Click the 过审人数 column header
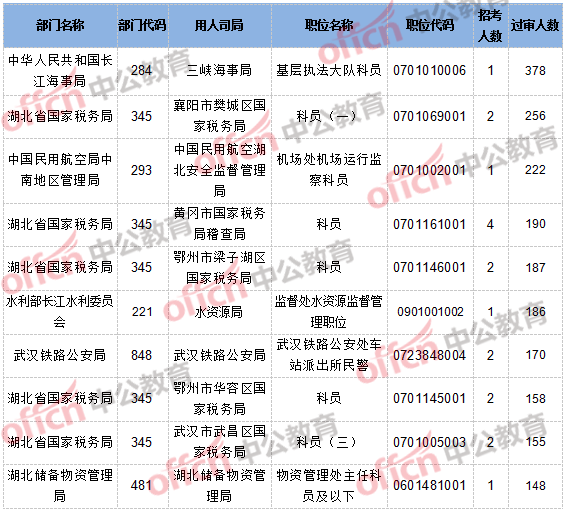 click(x=535, y=25)
